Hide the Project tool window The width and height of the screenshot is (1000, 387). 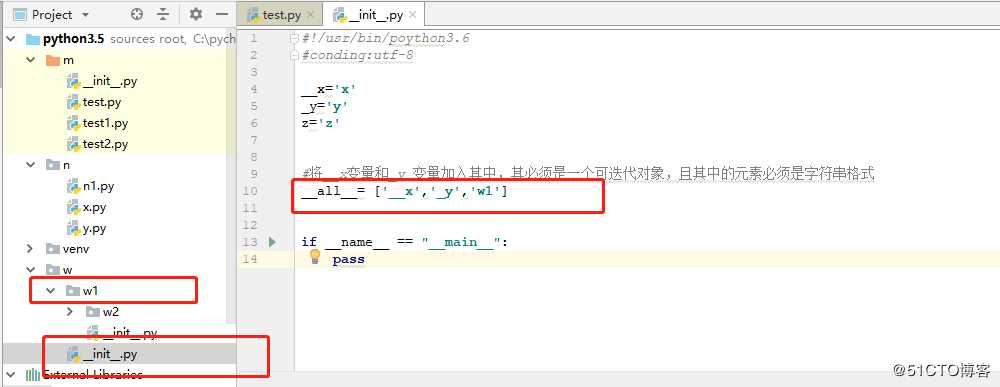tap(221, 14)
